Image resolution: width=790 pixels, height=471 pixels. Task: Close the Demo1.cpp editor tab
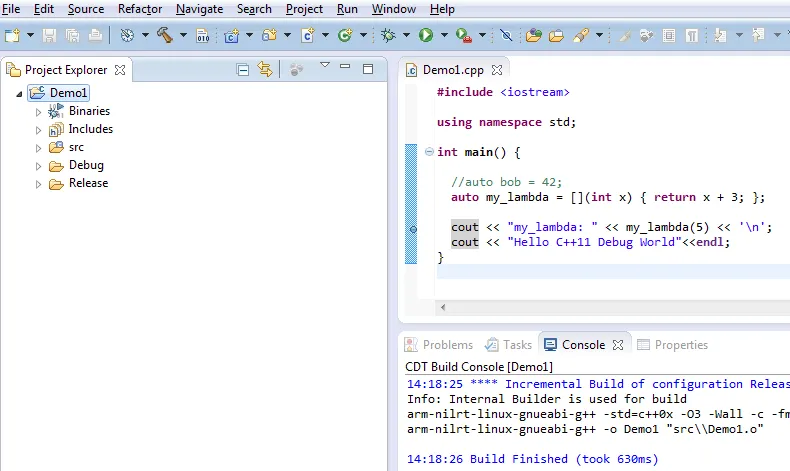(497, 70)
